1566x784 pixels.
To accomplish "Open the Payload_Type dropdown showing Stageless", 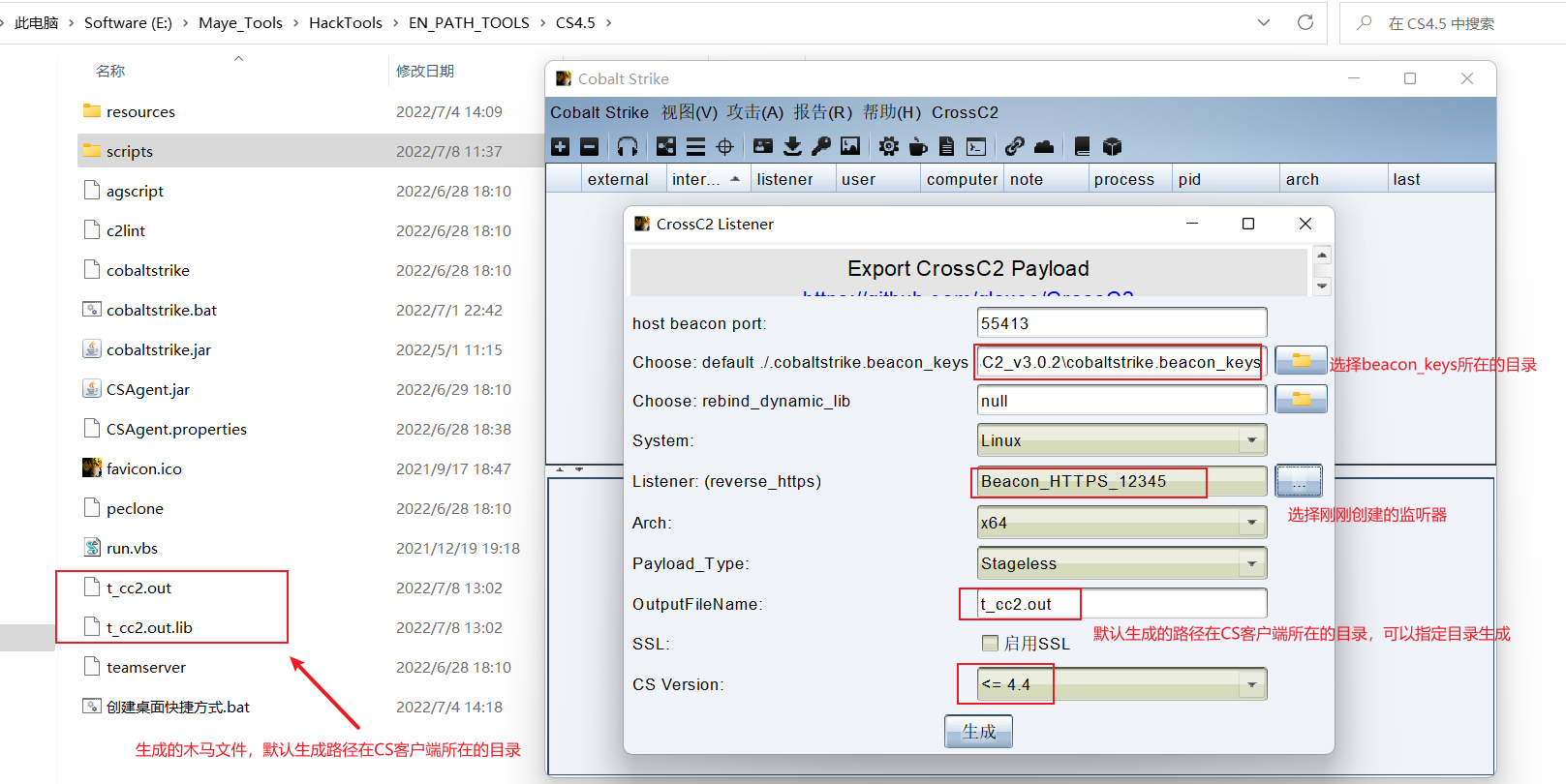I will 1122,563.
